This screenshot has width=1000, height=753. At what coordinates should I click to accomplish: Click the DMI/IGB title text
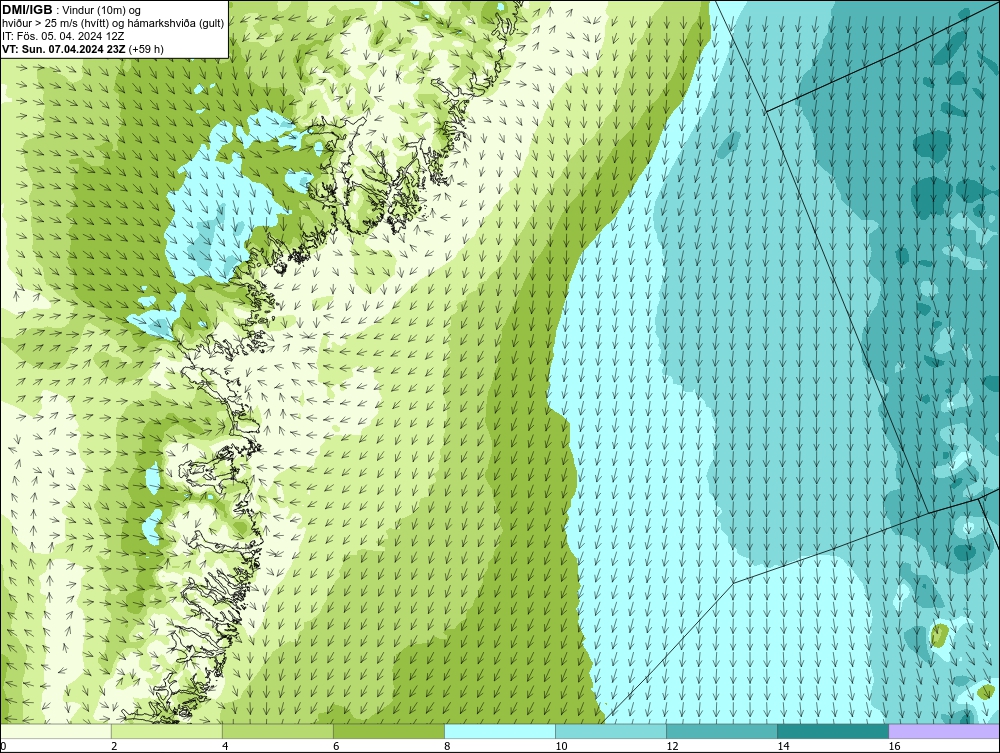point(28,10)
